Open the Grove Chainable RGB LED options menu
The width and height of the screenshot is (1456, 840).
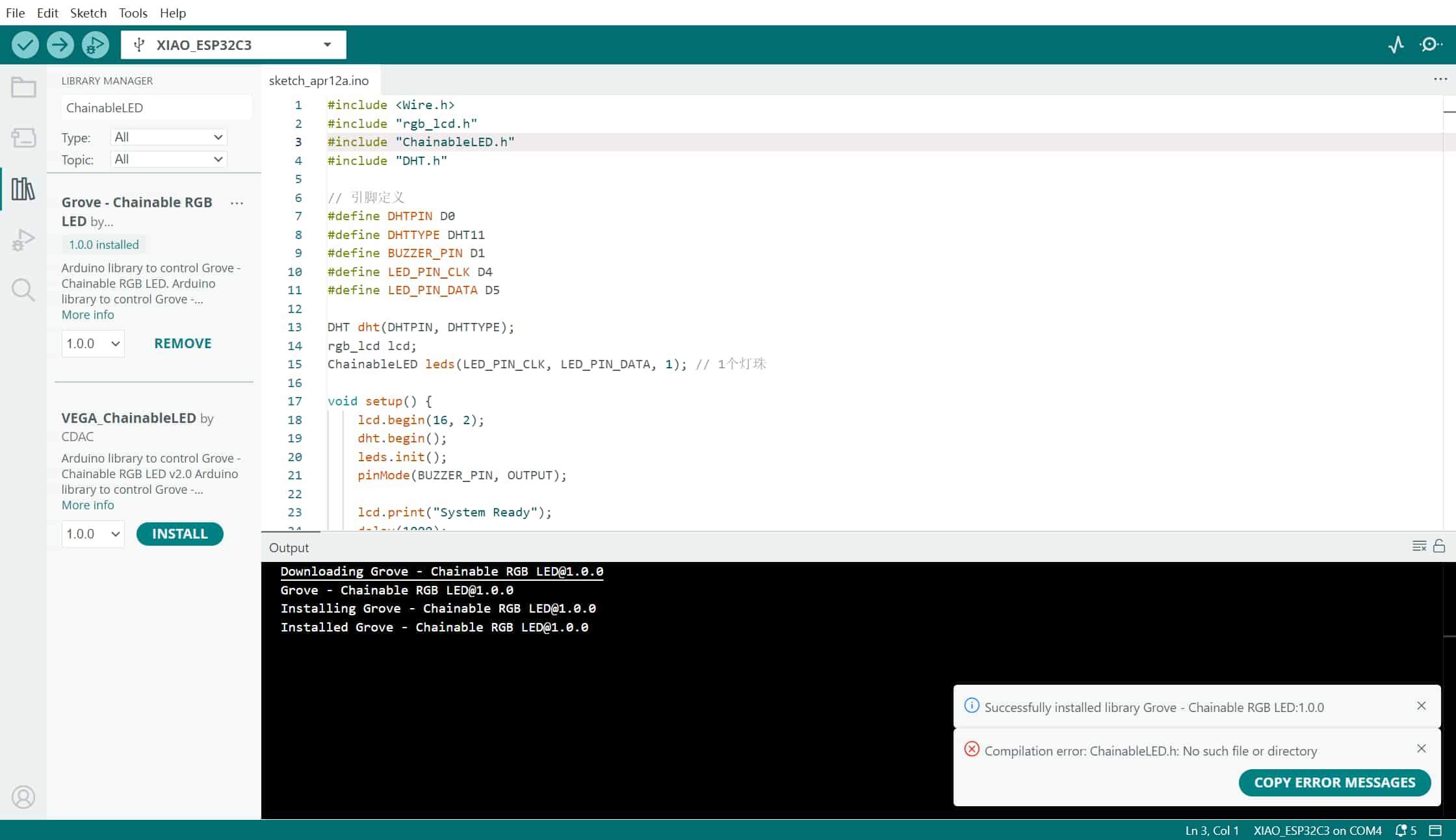click(237, 203)
